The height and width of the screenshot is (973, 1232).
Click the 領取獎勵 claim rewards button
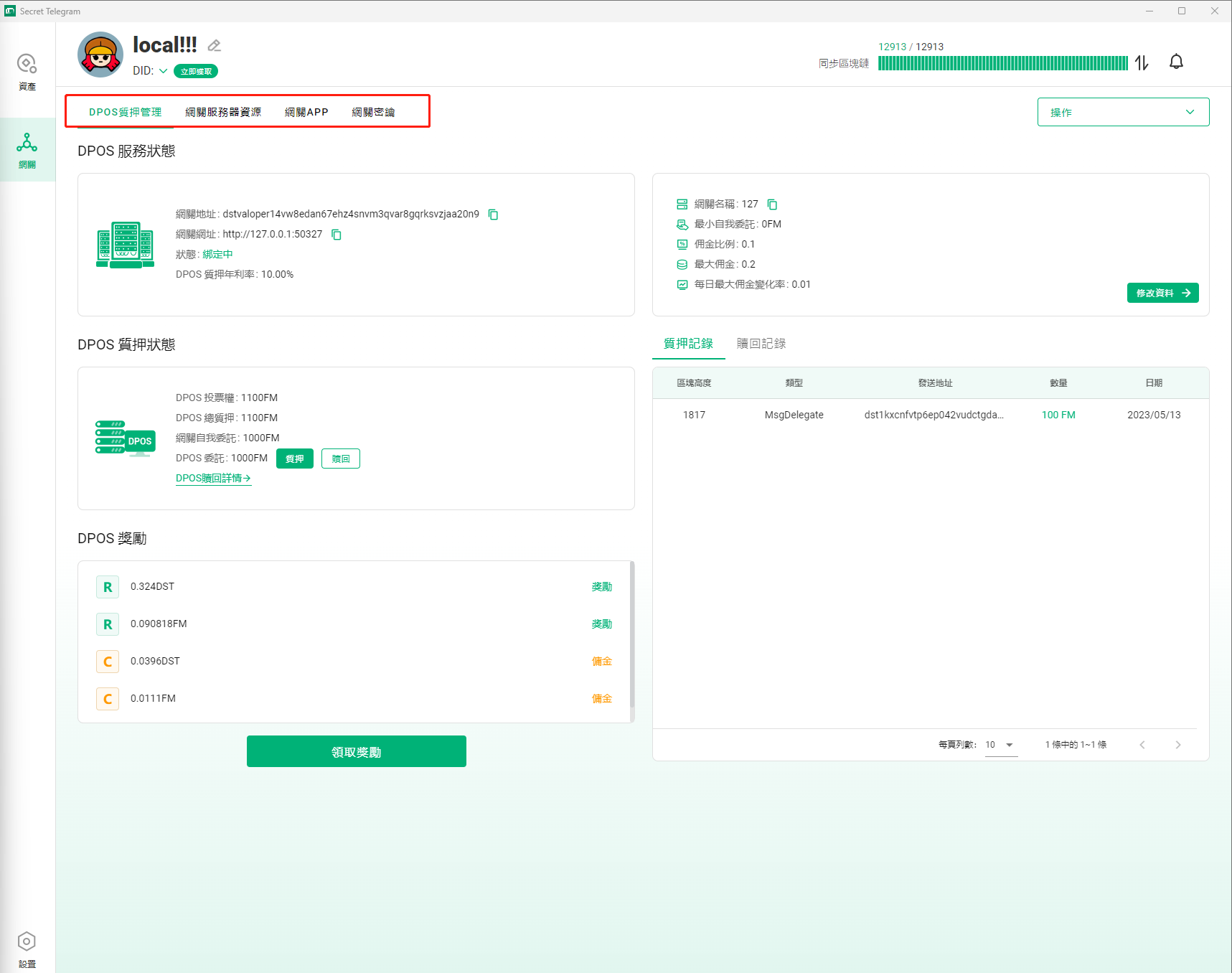pos(357,751)
